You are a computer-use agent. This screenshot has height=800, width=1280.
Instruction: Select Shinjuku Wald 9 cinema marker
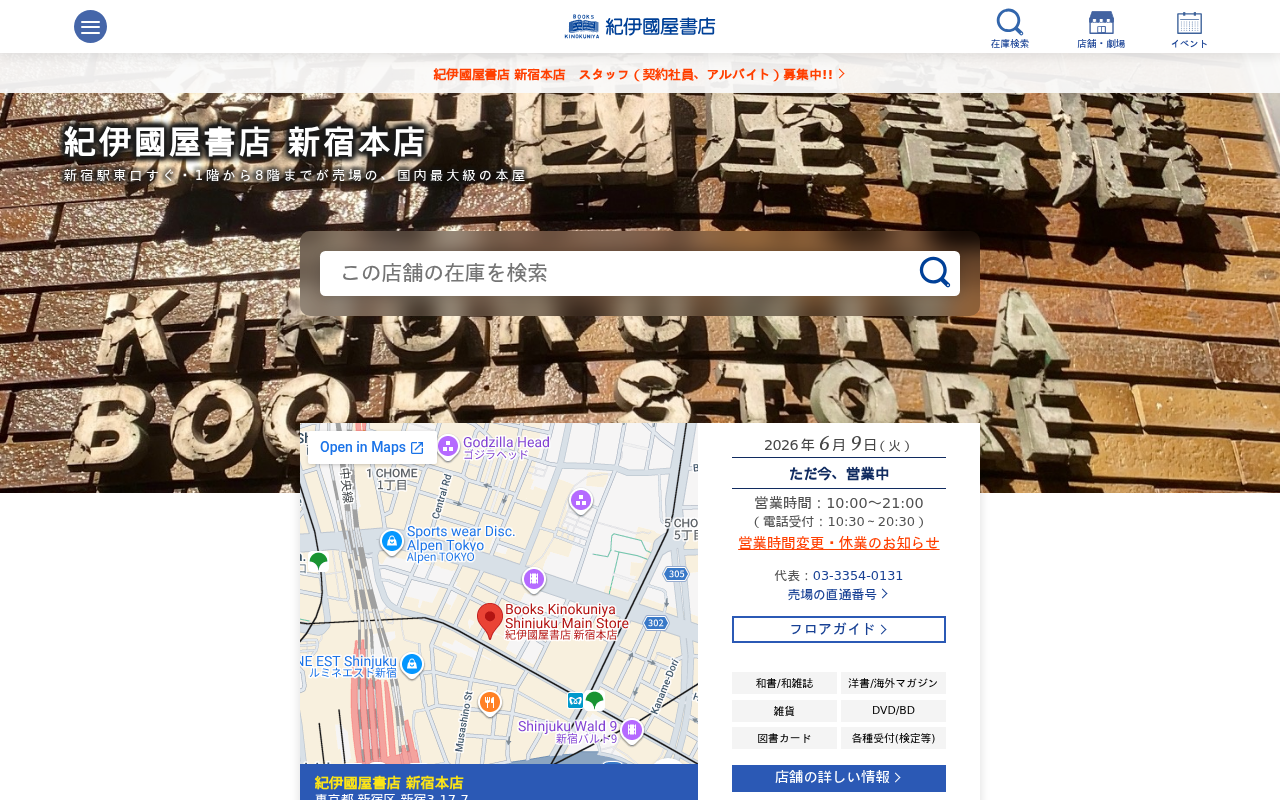point(631,730)
